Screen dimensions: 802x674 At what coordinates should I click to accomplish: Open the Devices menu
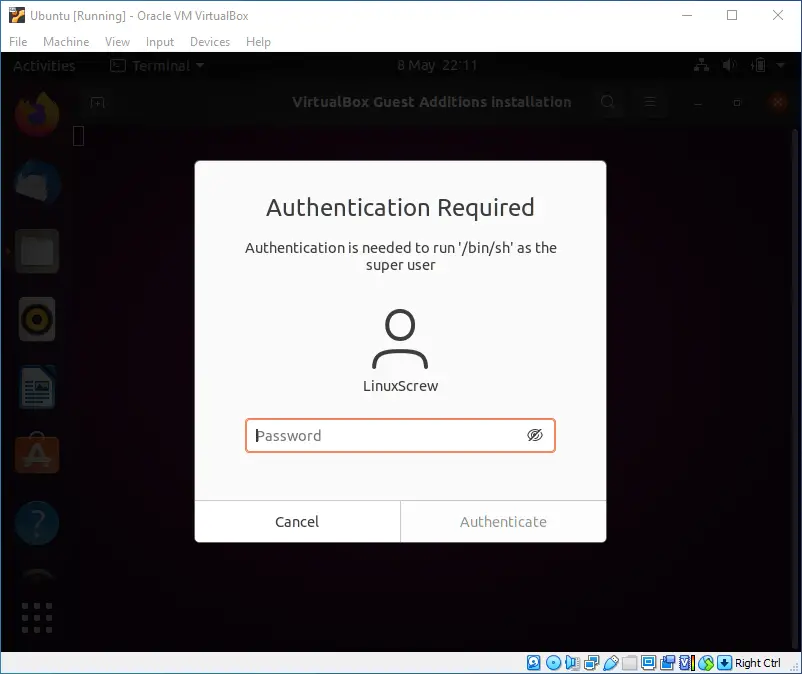(210, 42)
